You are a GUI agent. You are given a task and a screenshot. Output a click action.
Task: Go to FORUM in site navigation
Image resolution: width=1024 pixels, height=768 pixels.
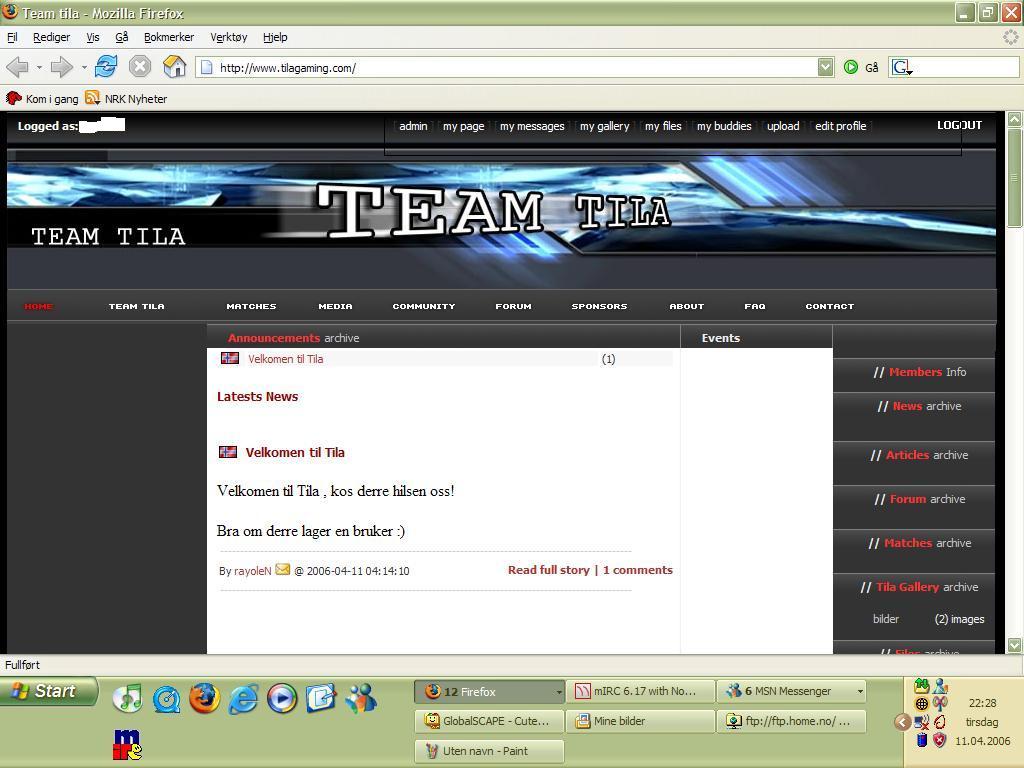point(513,306)
